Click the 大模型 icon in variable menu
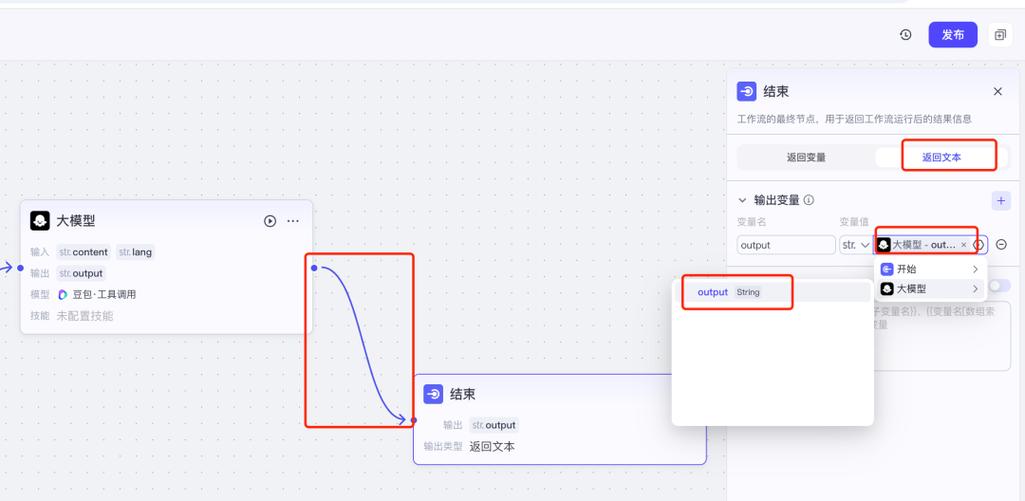Viewport: 1025px width, 501px height. [x=887, y=288]
